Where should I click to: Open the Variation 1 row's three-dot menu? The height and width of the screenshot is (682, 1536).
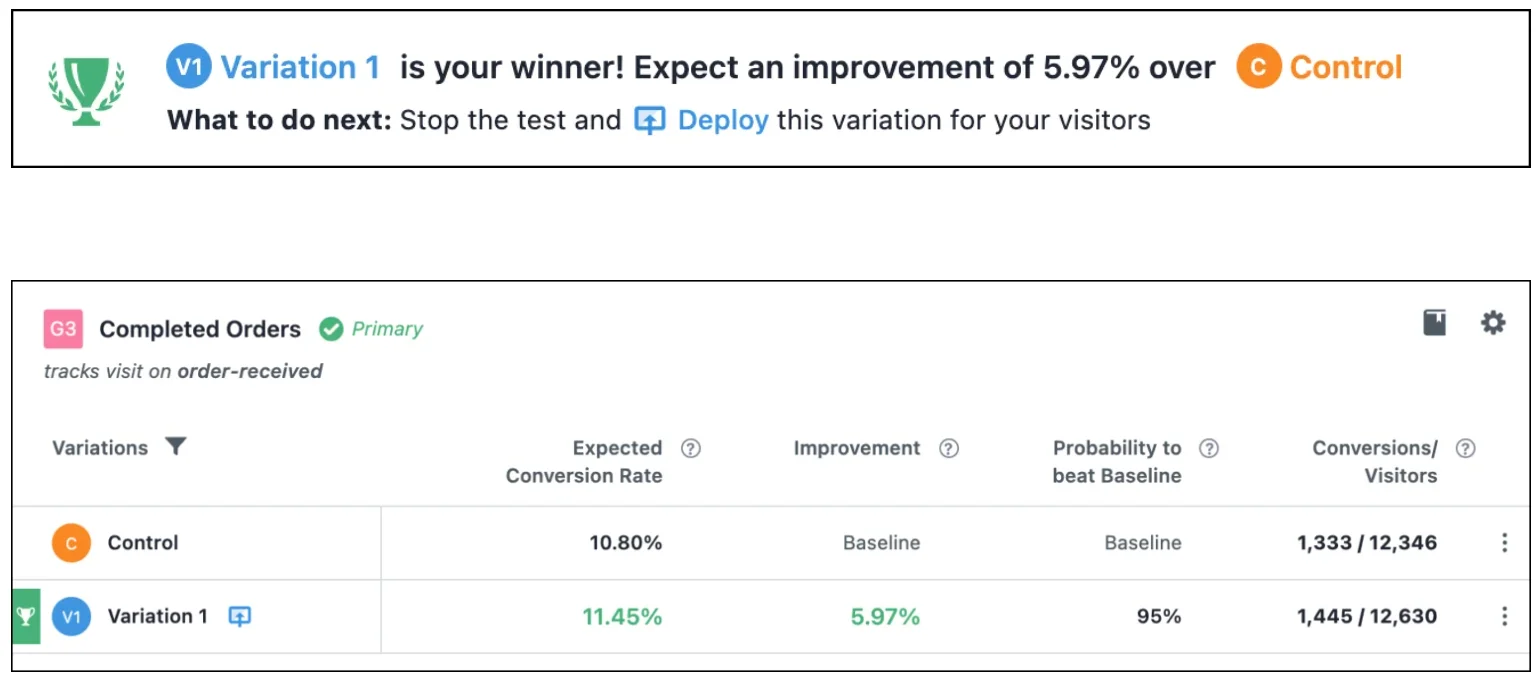click(1504, 616)
